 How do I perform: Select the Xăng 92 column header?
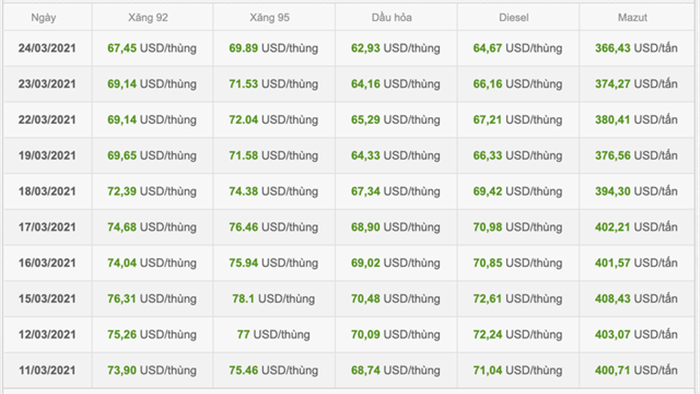click(148, 18)
